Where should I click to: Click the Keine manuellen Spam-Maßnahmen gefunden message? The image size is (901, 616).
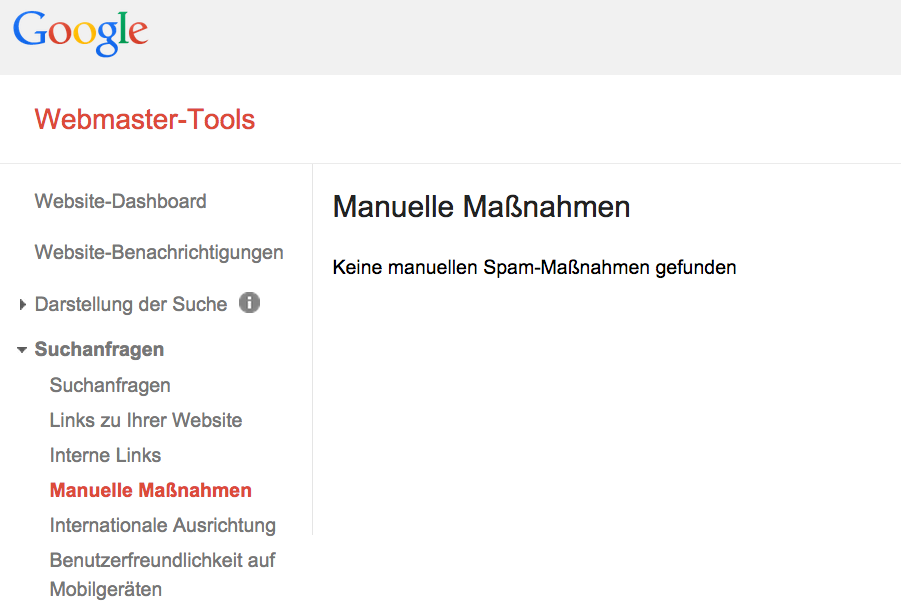point(534,268)
